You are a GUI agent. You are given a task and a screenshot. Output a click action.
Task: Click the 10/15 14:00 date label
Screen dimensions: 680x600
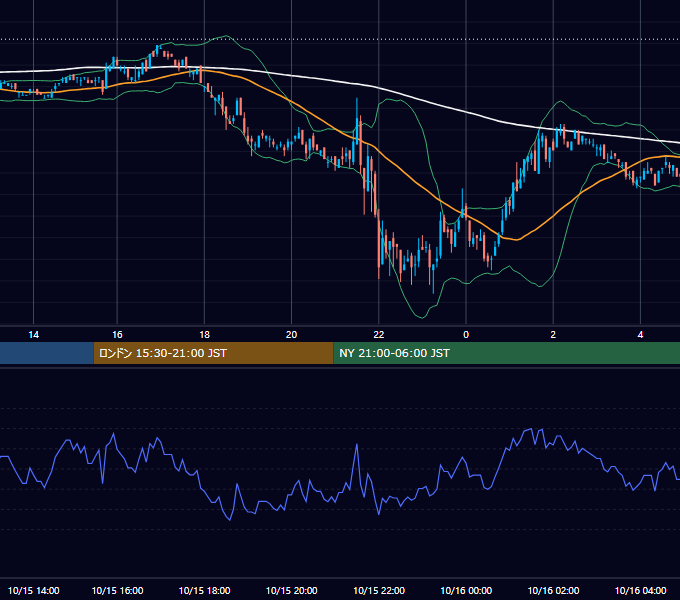33,590
